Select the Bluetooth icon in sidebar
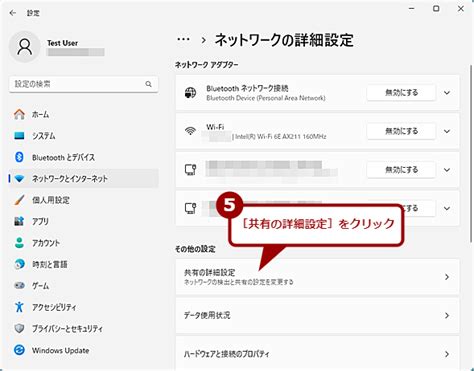 (x=19, y=157)
